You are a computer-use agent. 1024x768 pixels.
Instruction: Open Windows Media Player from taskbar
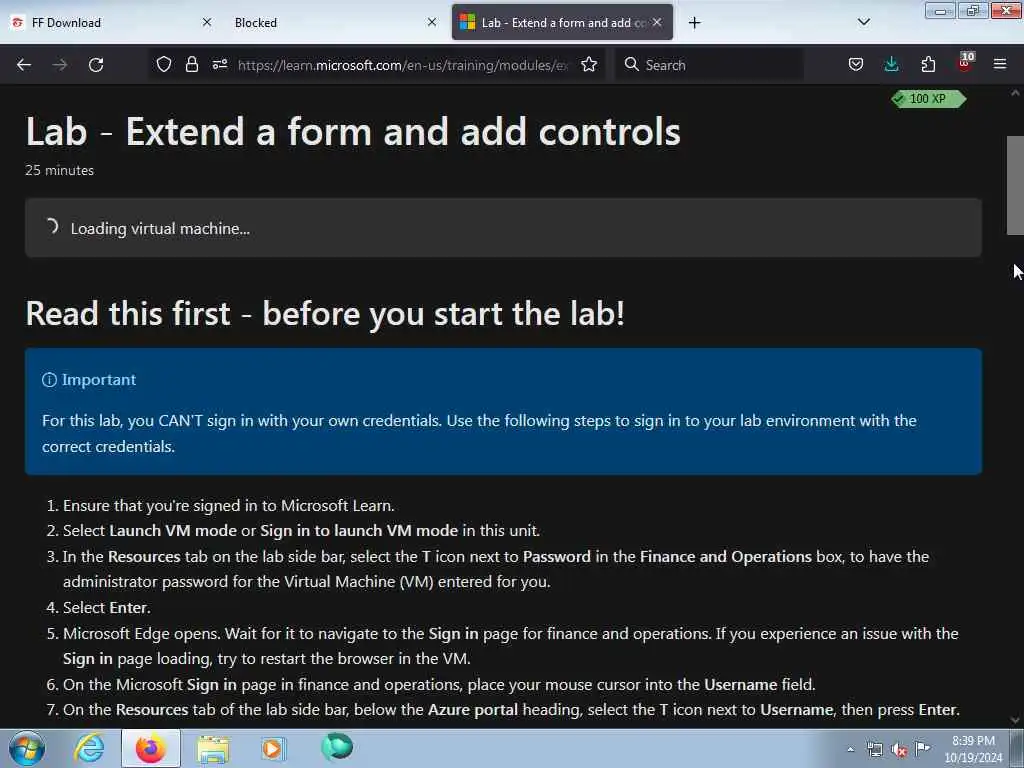click(x=273, y=749)
